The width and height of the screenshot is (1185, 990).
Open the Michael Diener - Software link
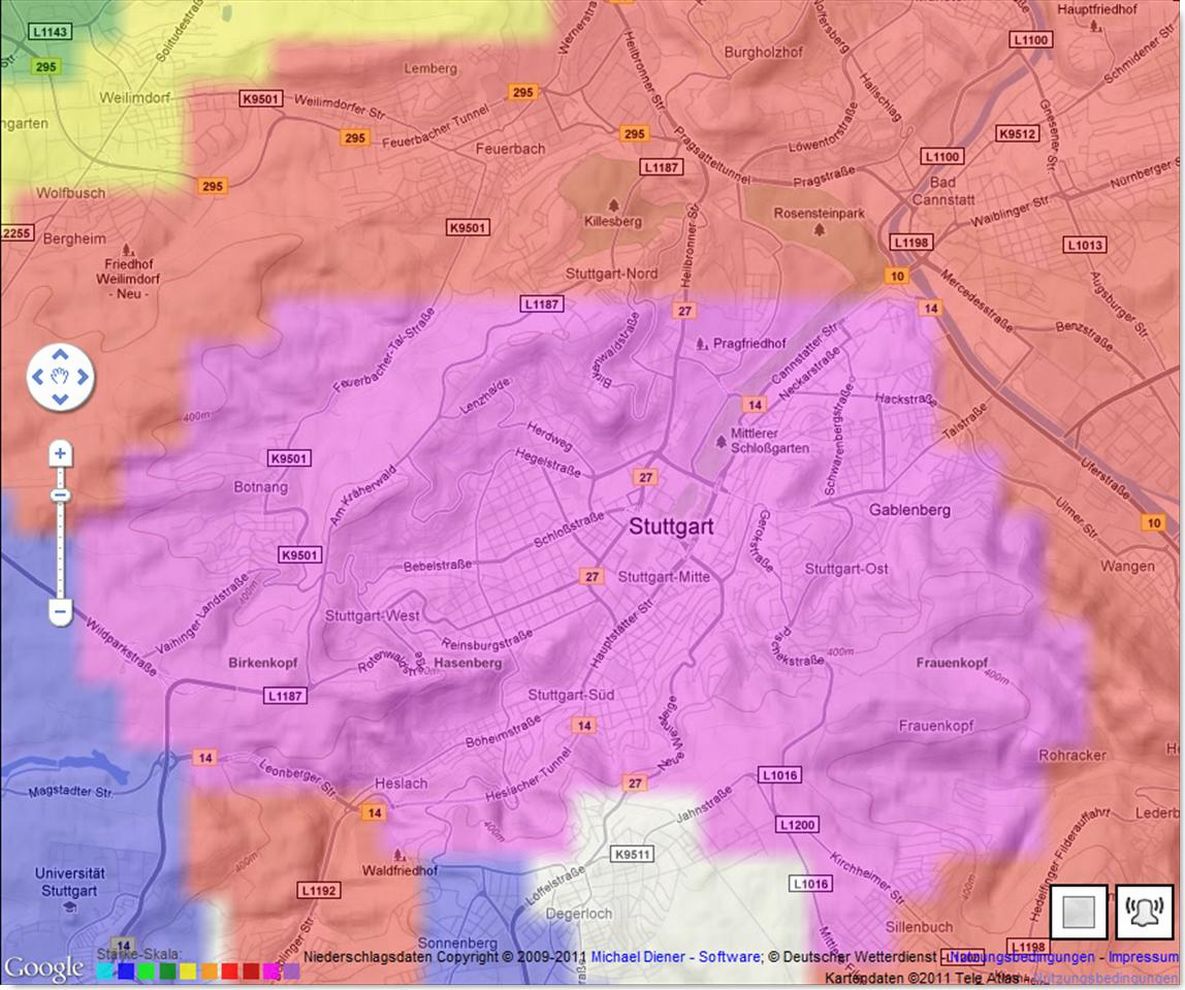[x=674, y=957]
